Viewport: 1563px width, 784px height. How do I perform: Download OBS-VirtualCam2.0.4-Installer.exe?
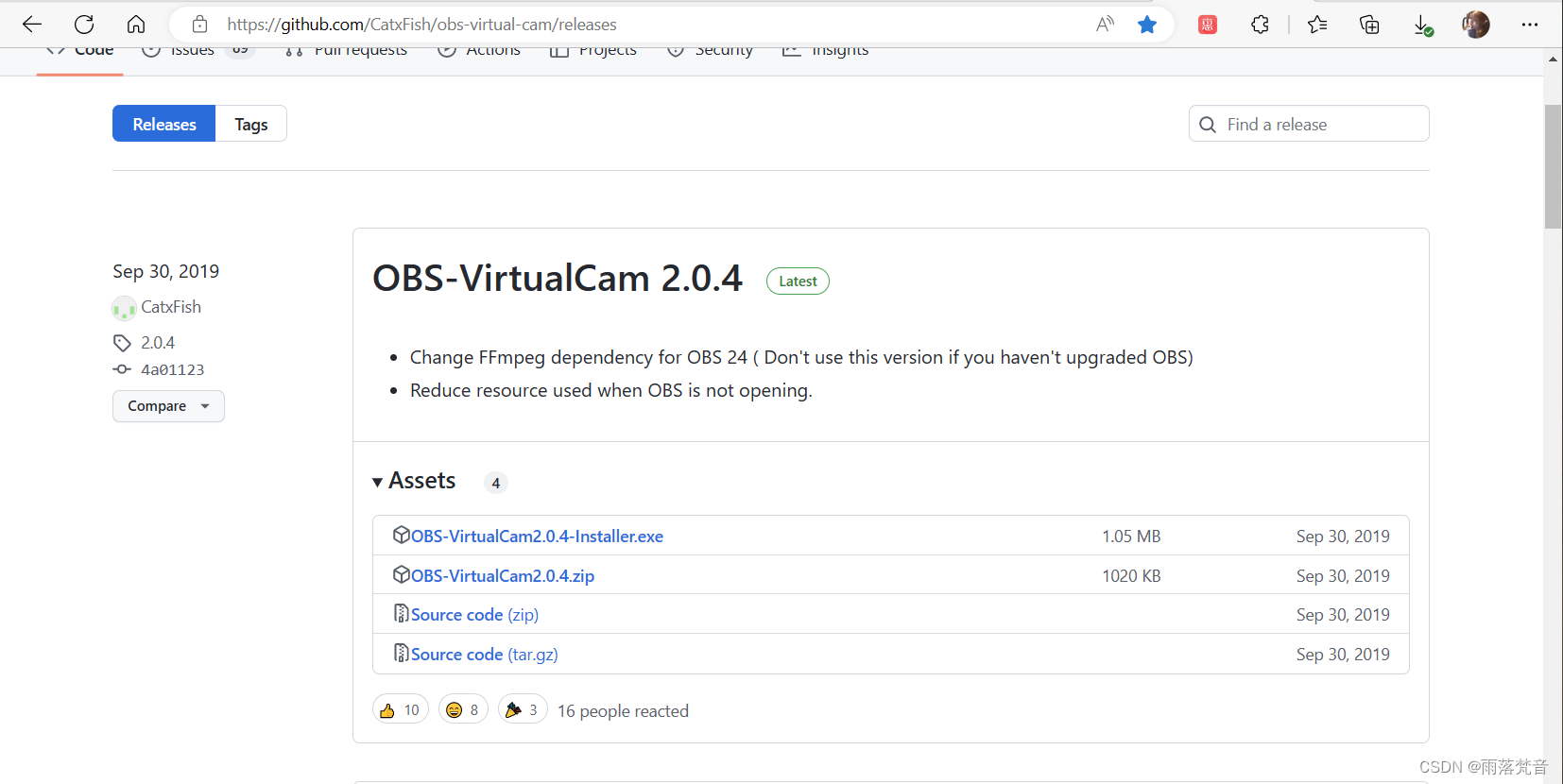537,536
